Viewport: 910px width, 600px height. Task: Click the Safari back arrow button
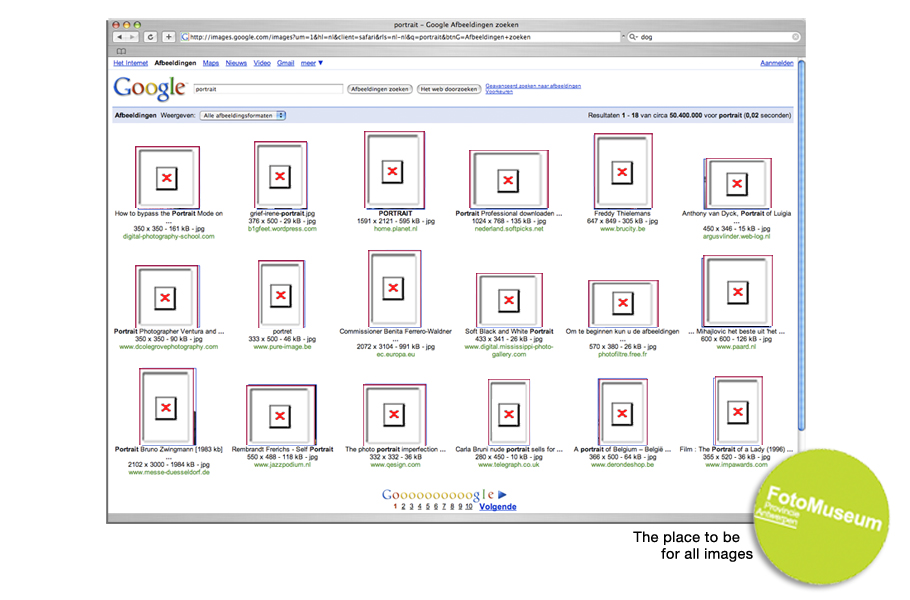(120, 37)
